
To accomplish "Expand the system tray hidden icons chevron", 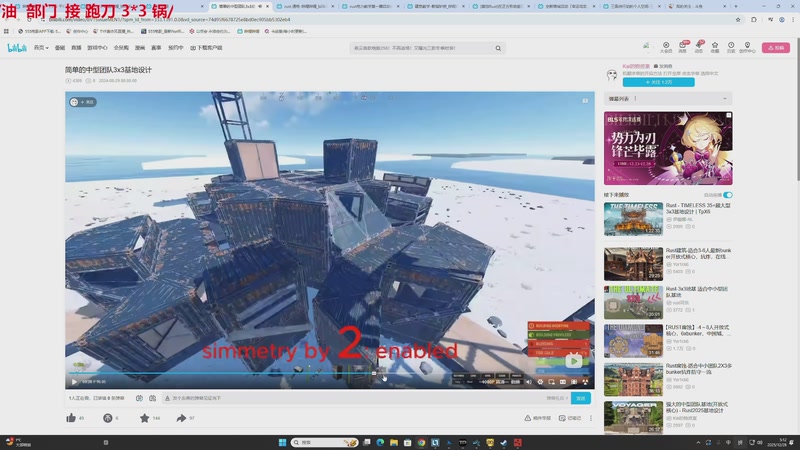I will tap(698, 442).
